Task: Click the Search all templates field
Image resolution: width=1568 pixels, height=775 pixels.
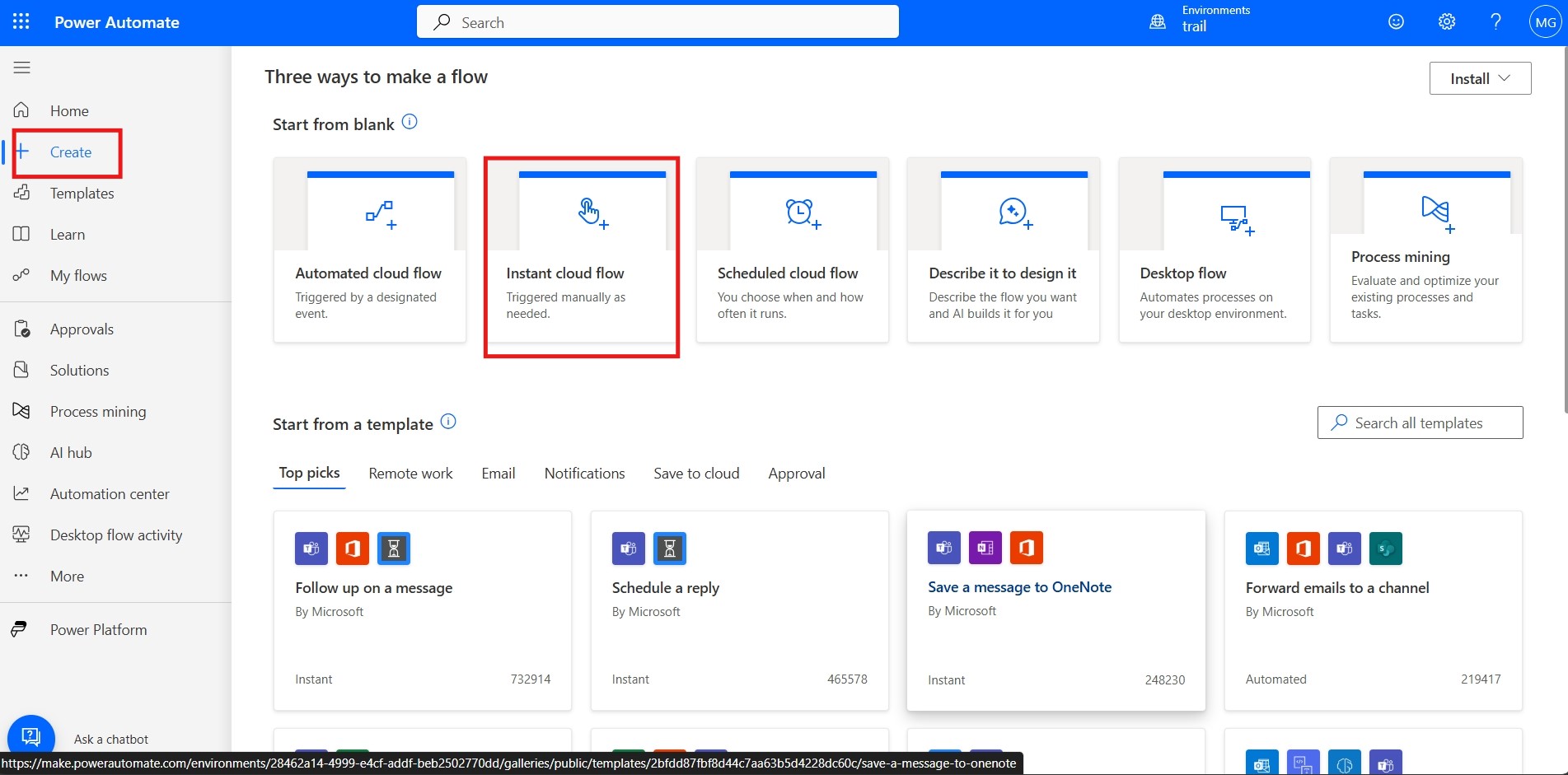Action: (1420, 423)
